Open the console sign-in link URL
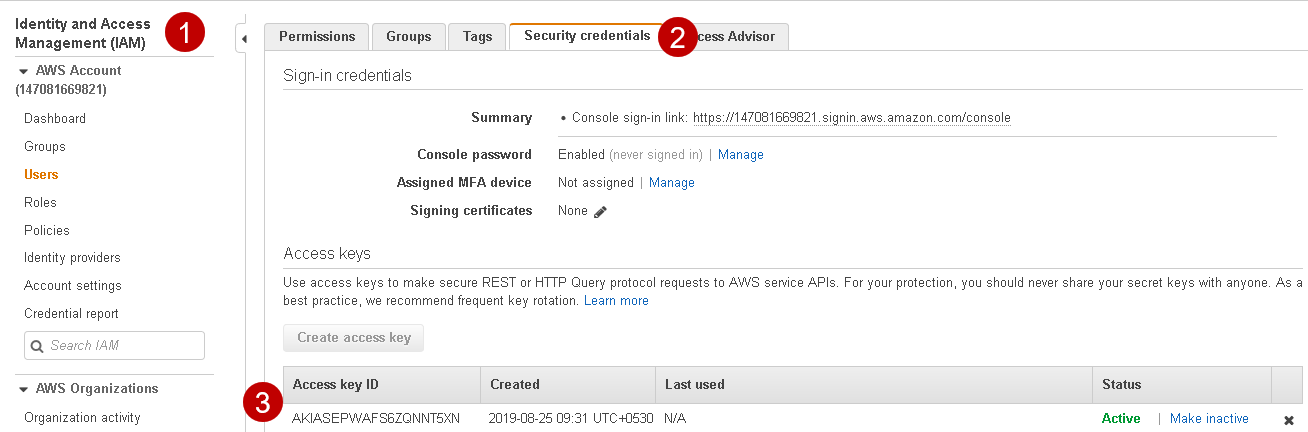The image size is (1308, 432). click(x=851, y=118)
